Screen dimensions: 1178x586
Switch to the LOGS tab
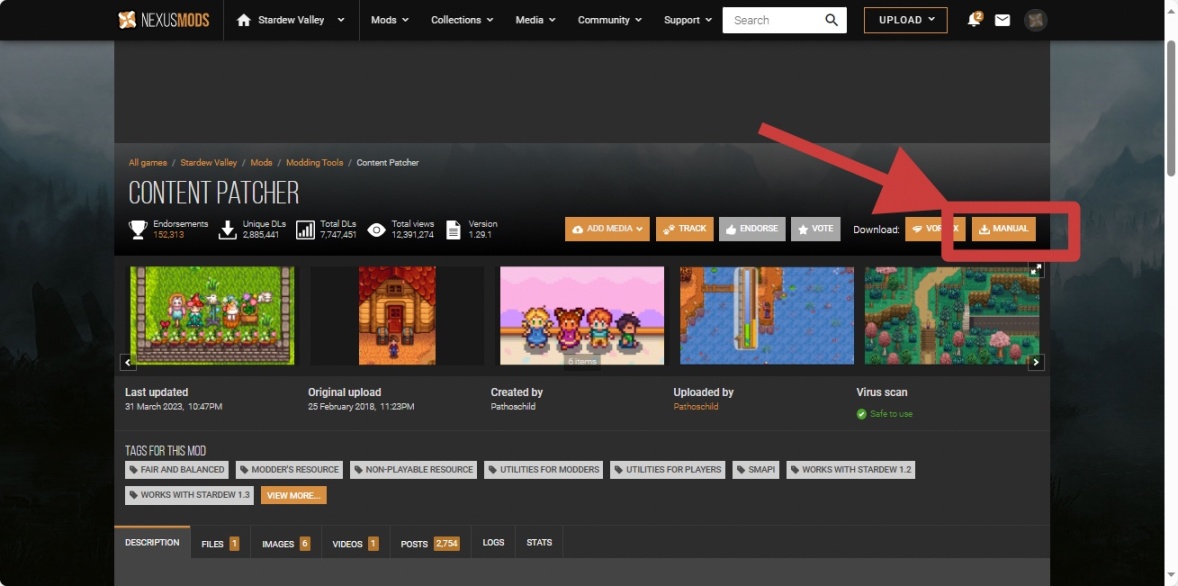(x=494, y=543)
